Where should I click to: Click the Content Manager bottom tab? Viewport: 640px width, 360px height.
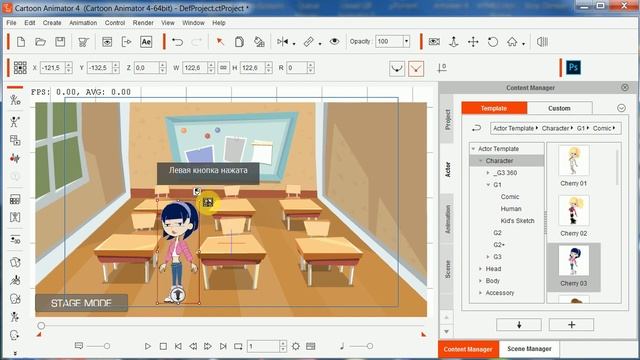tap(468, 349)
